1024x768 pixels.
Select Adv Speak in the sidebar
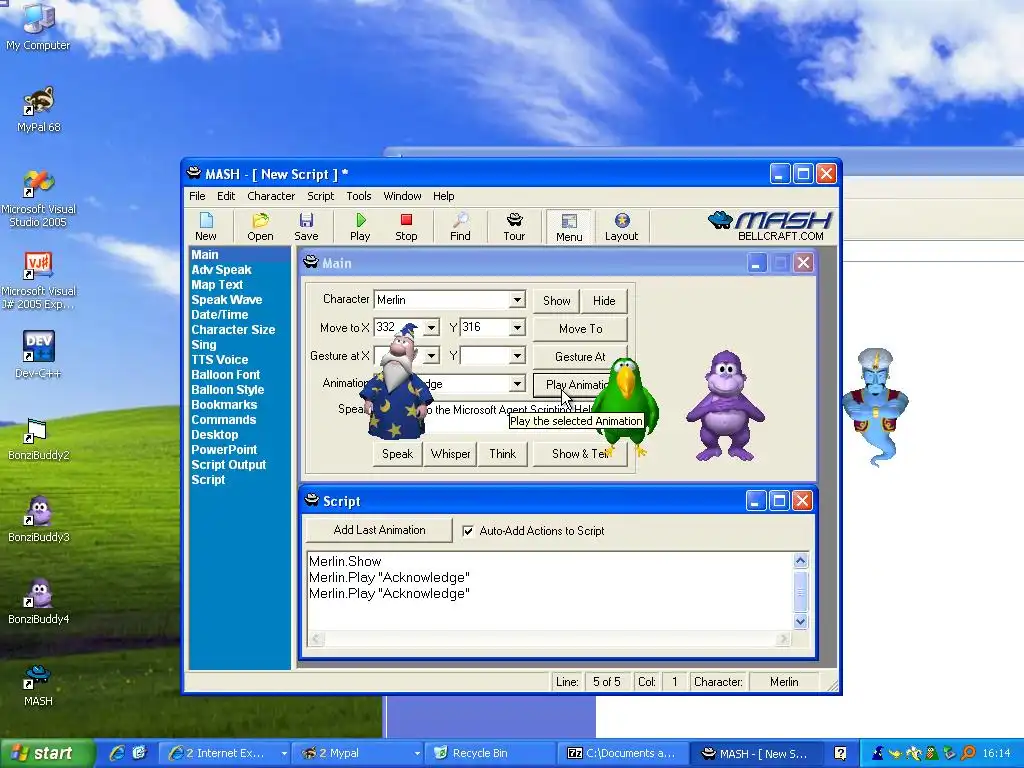coord(221,270)
